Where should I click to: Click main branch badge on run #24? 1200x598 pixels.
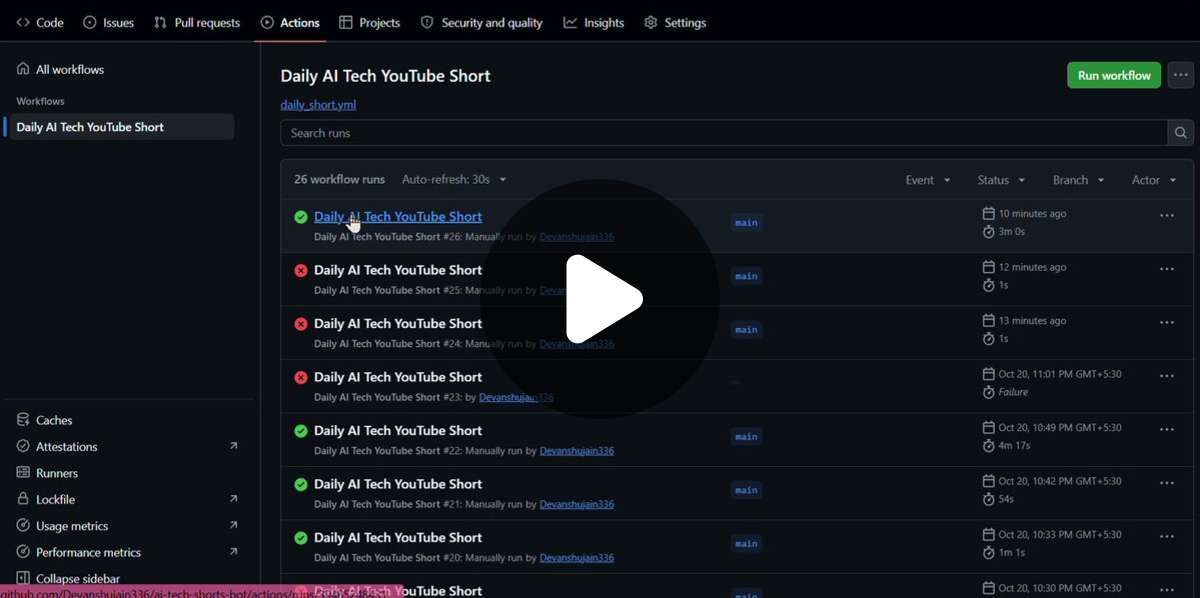click(x=746, y=330)
